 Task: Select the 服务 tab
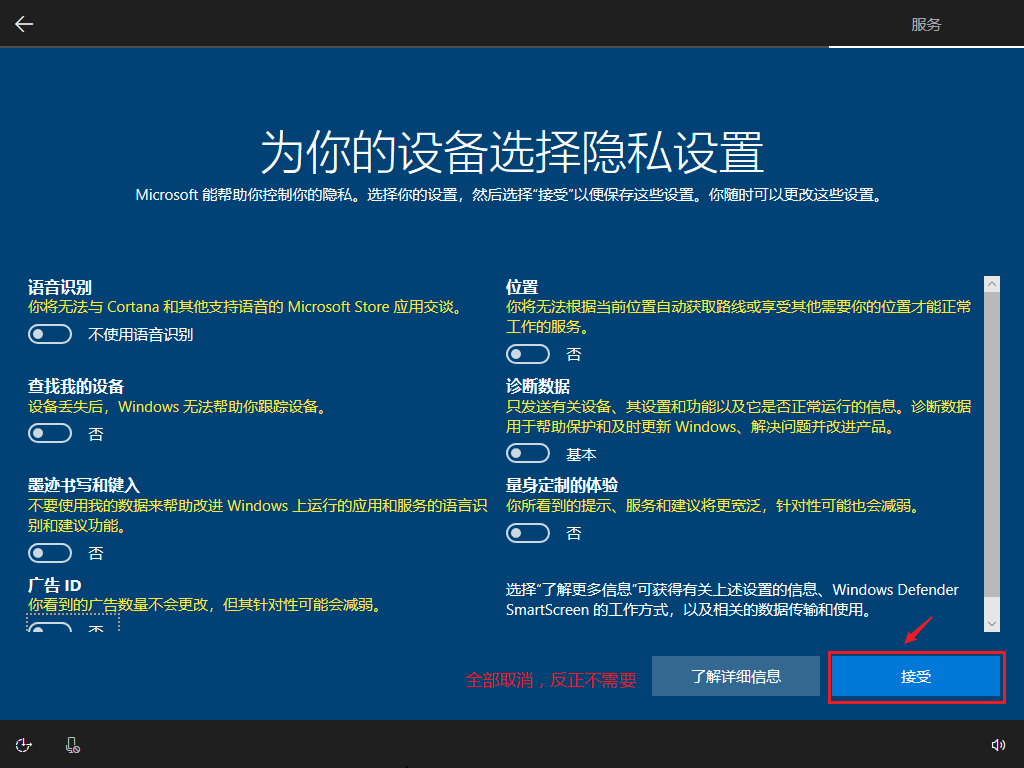click(926, 25)
